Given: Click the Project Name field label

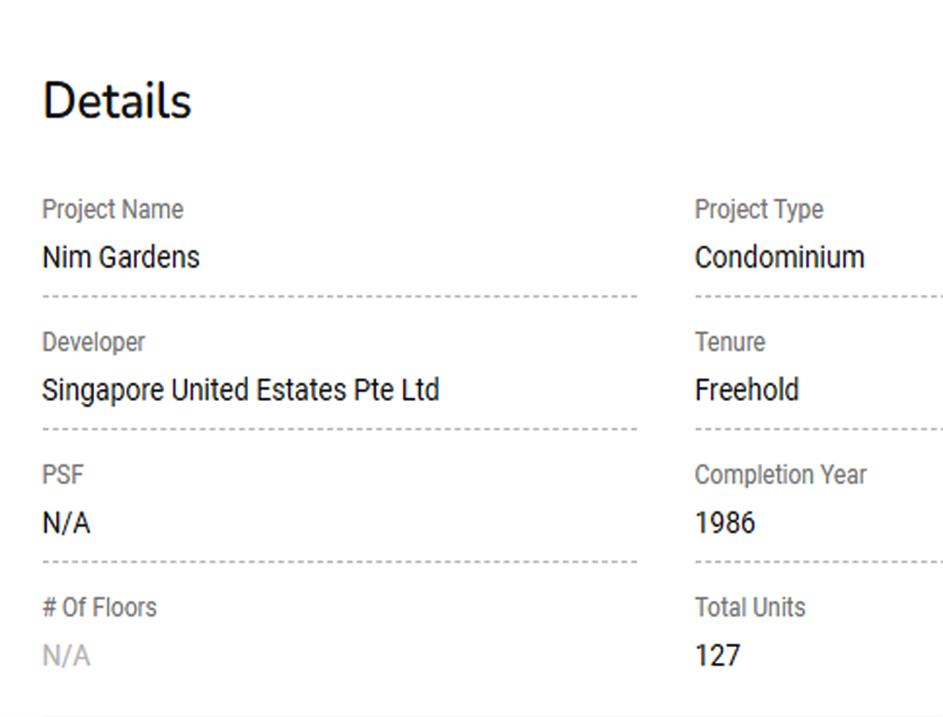Looking at the screenshot, I should (x=112, y=210).
